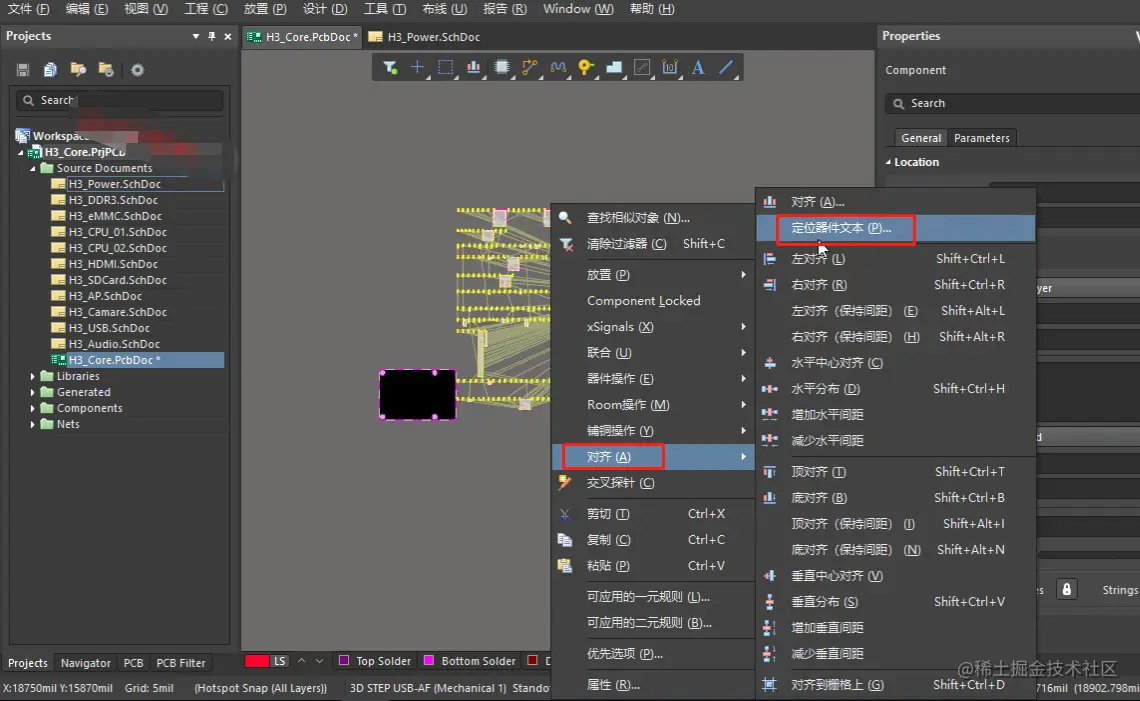Click the 查找相似对象 magnifier icon
The height and width of the screenshot is (701, 1140).
565,217
